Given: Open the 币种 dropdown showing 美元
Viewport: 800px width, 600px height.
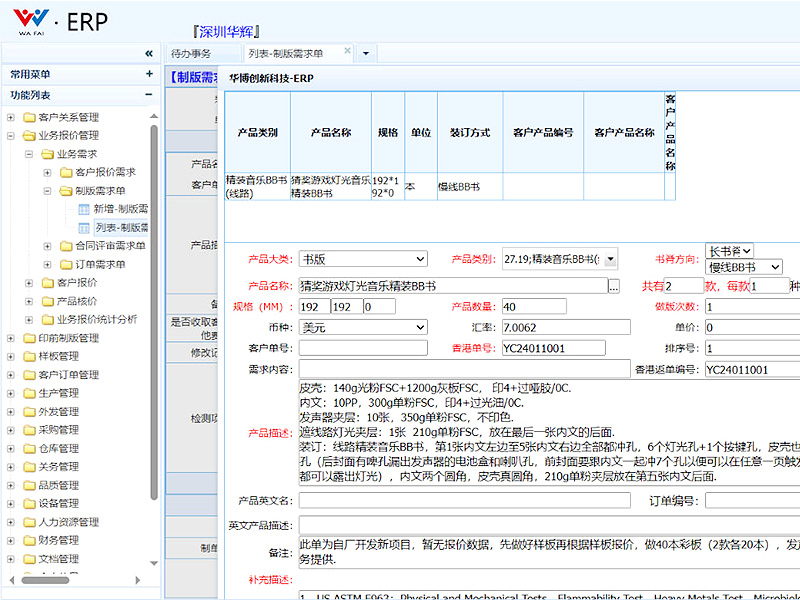Looking at the screenshot, I should pos(363,327).
